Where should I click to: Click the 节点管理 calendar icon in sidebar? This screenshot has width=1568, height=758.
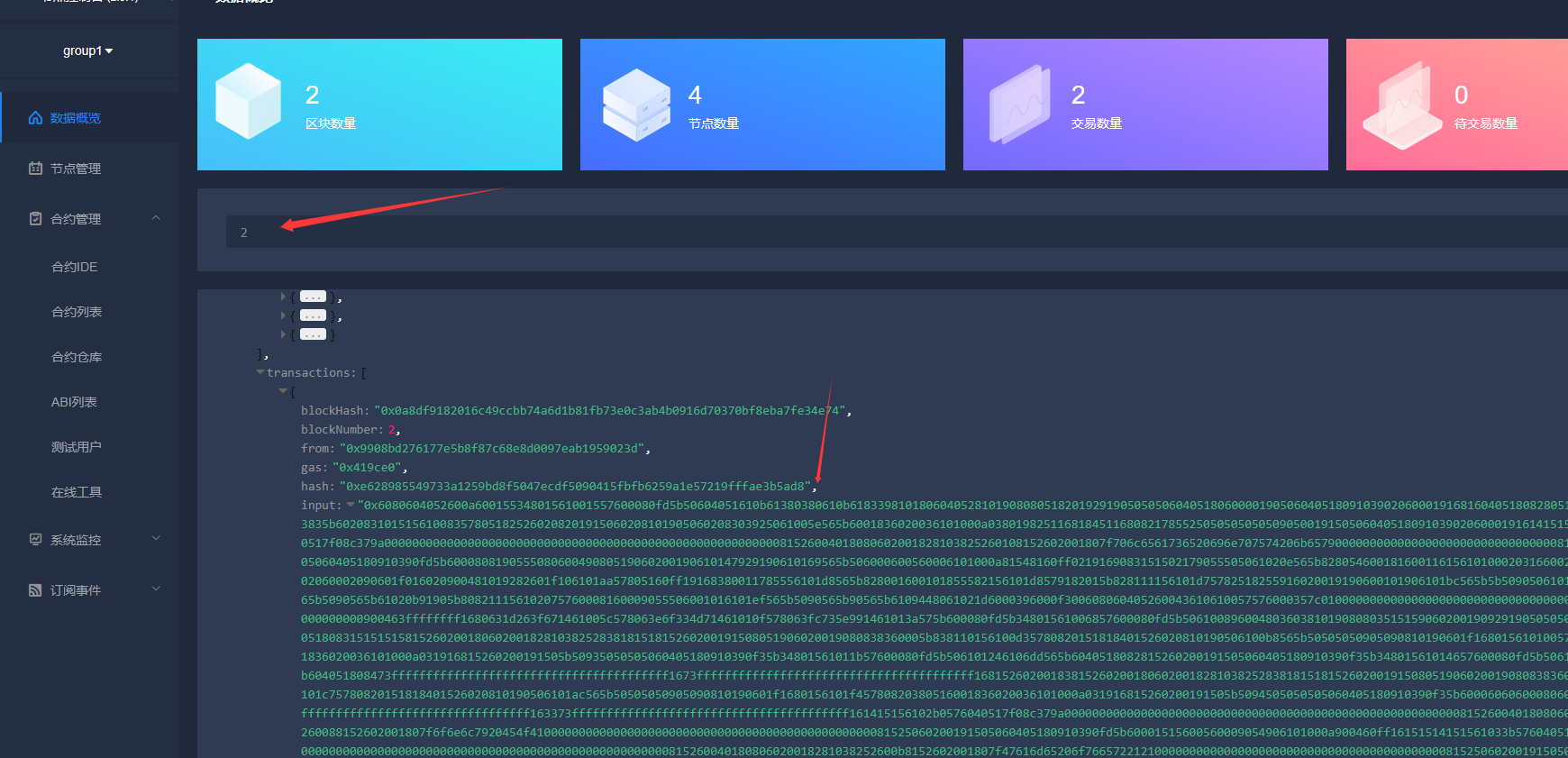35,169
